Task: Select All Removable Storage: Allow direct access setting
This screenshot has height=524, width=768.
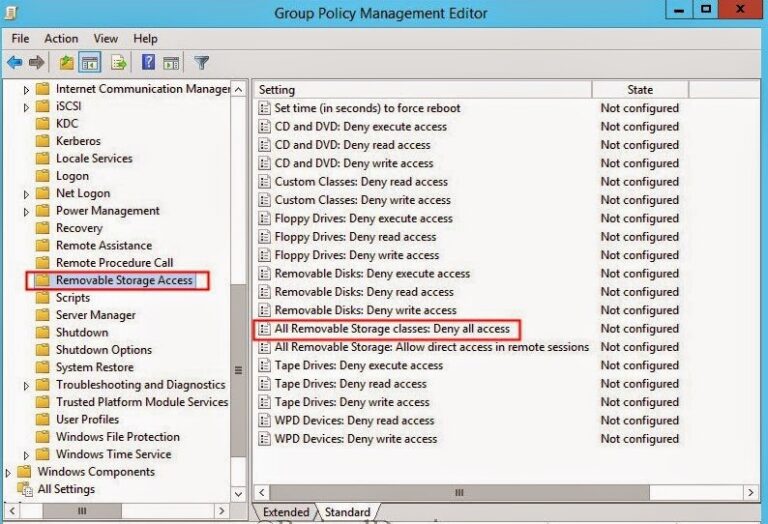Action: click(432, 347)
